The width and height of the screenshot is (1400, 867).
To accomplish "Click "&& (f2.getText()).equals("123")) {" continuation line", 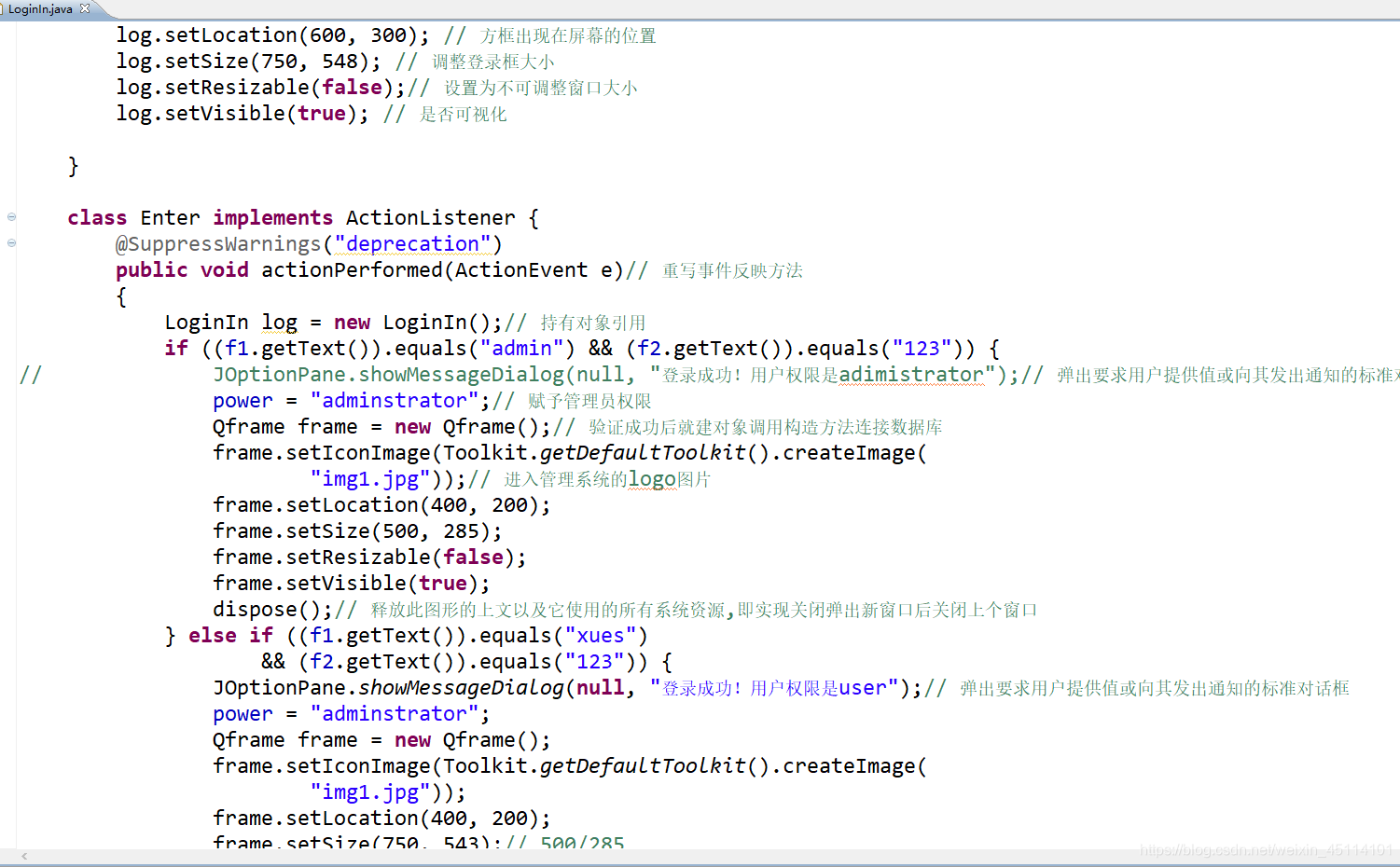I will coord(466,661).
